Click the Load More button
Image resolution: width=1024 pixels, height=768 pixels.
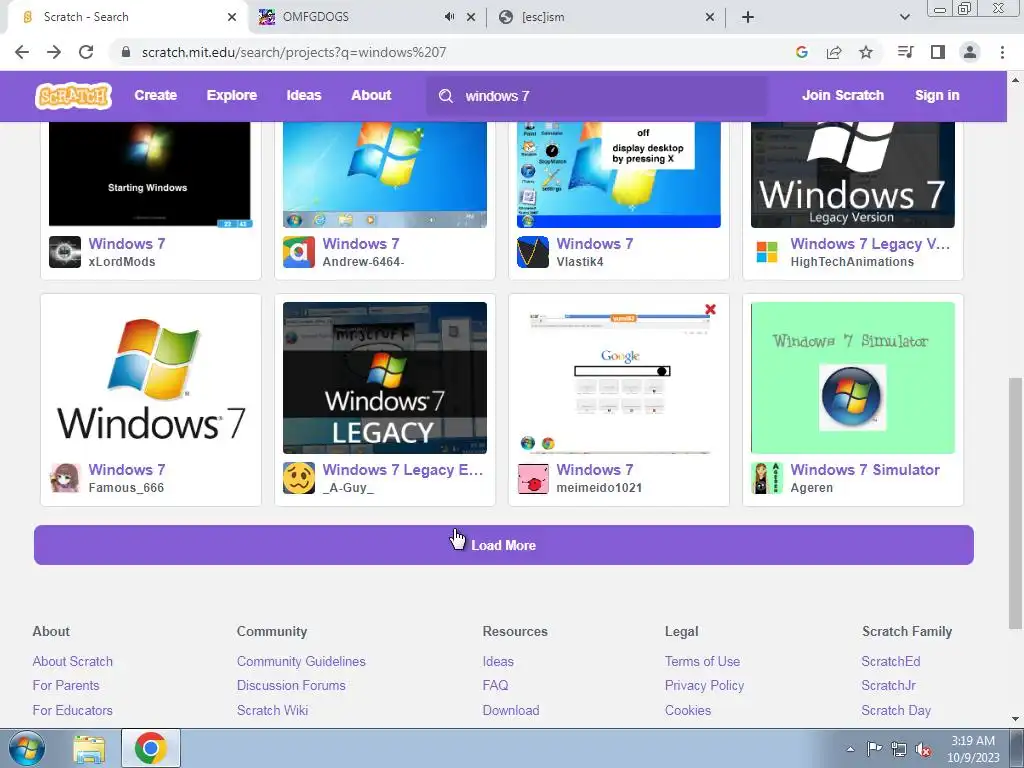click(504, 545)
